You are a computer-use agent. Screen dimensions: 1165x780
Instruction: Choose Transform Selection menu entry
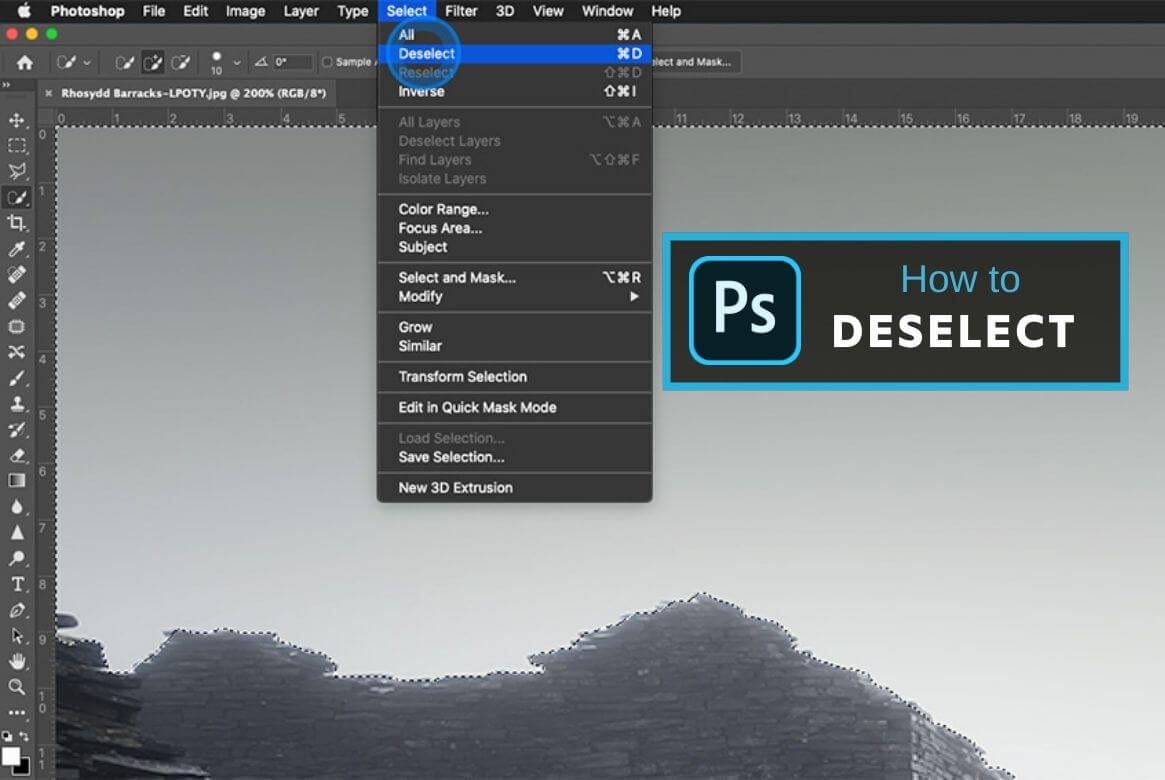[x=514, y=377]
